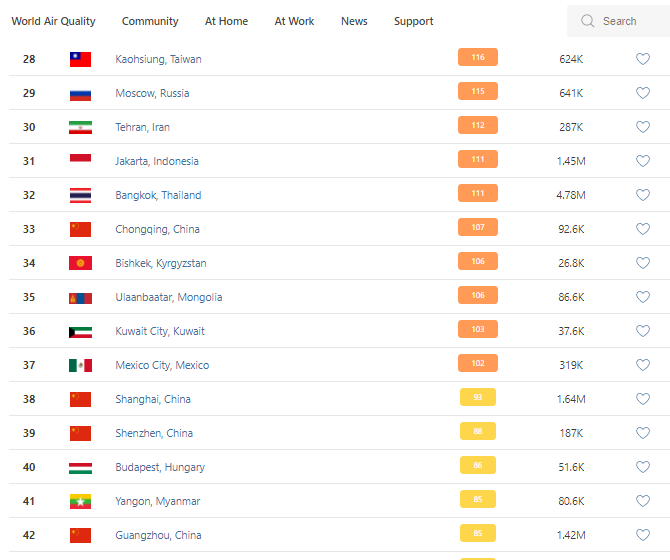Open the At Home menu
This screenshot has height=560, width=670.
point(226,21)
